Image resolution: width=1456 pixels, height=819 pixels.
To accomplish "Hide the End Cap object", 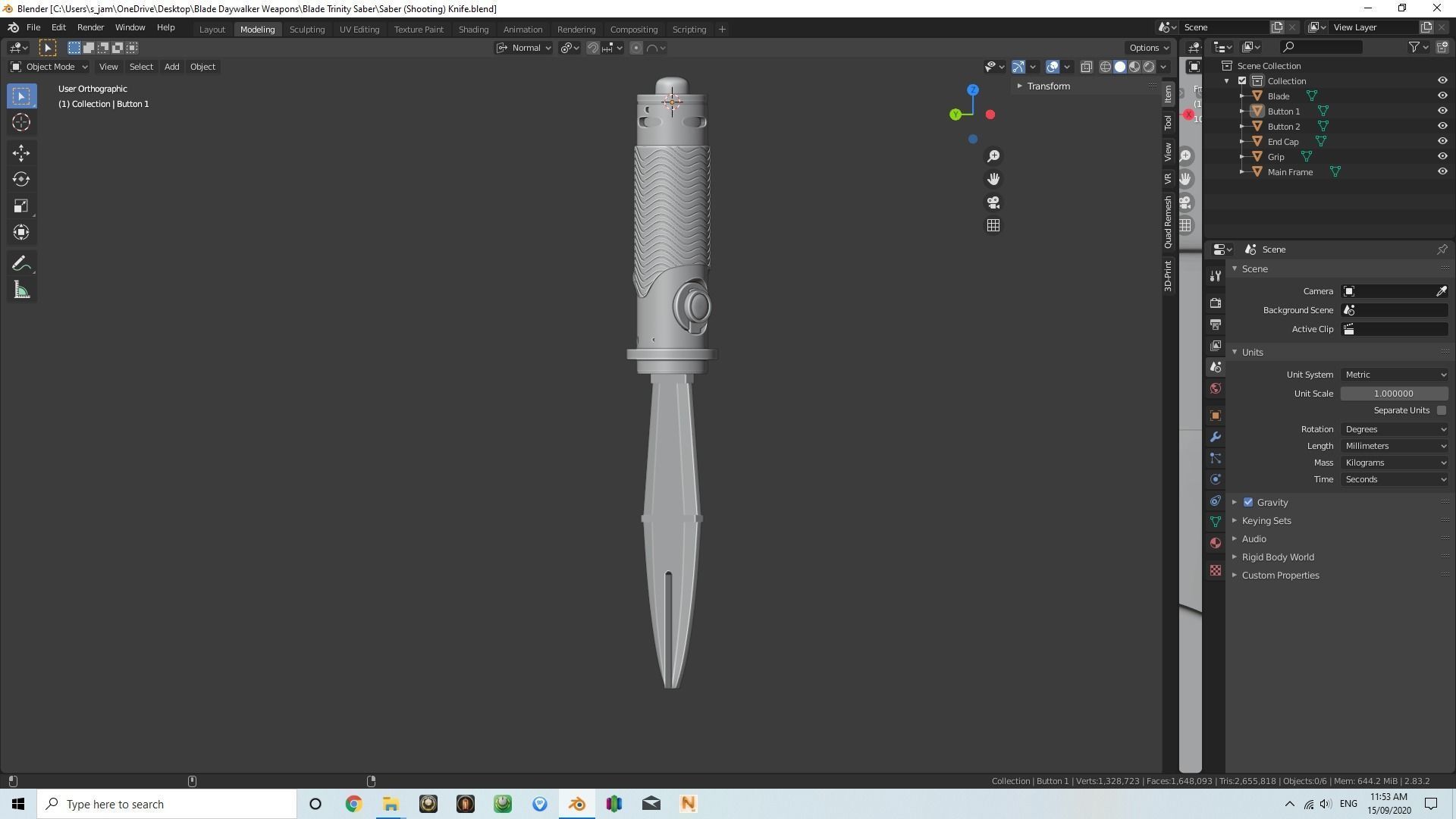I will pos(1442,141).
